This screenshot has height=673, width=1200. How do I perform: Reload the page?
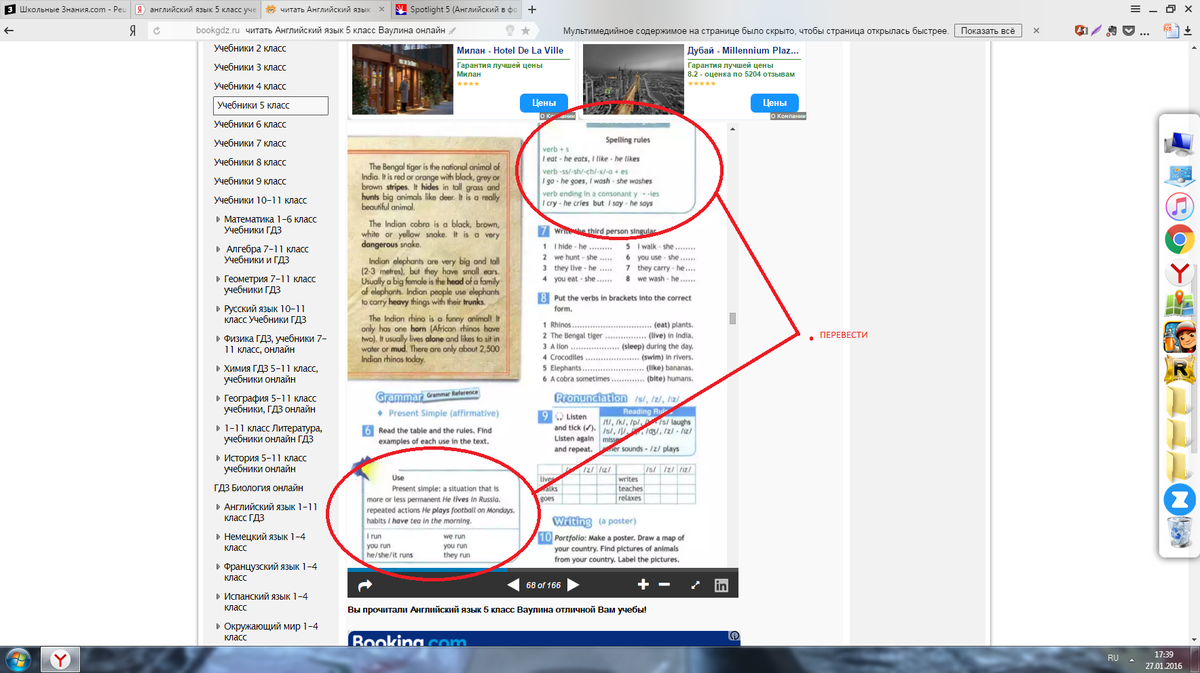pos(157,31)
